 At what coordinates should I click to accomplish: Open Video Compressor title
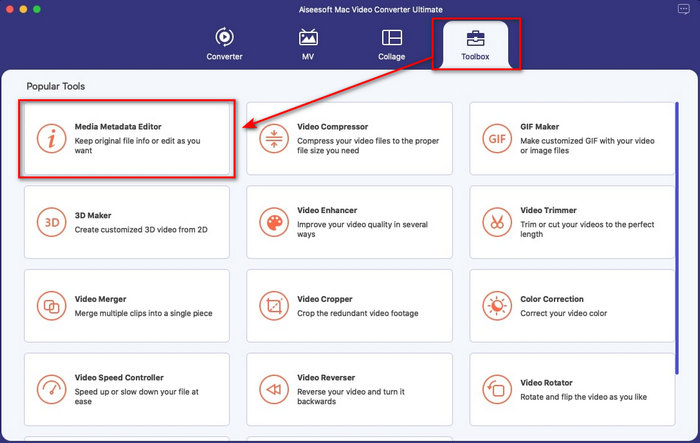(333, 127)
